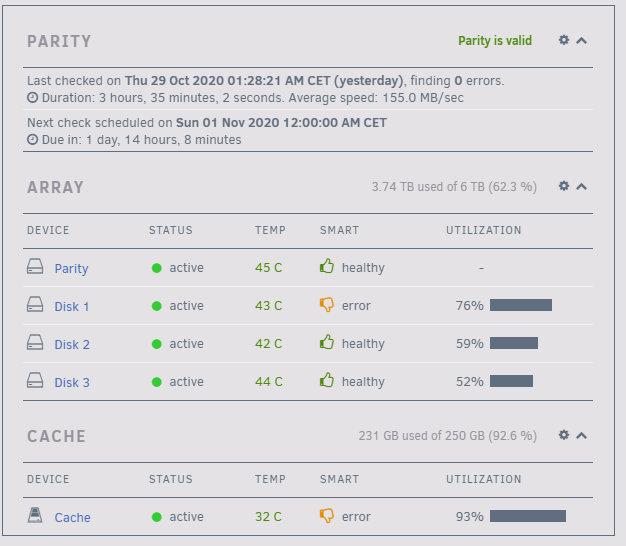
Task: Click the Parity is valid status text
Action: coord(495,41)
